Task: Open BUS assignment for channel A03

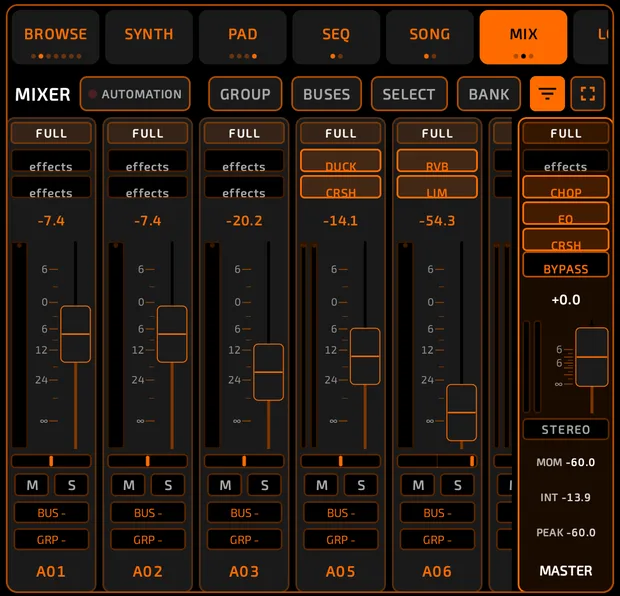Action: click(x=244, y=513)
